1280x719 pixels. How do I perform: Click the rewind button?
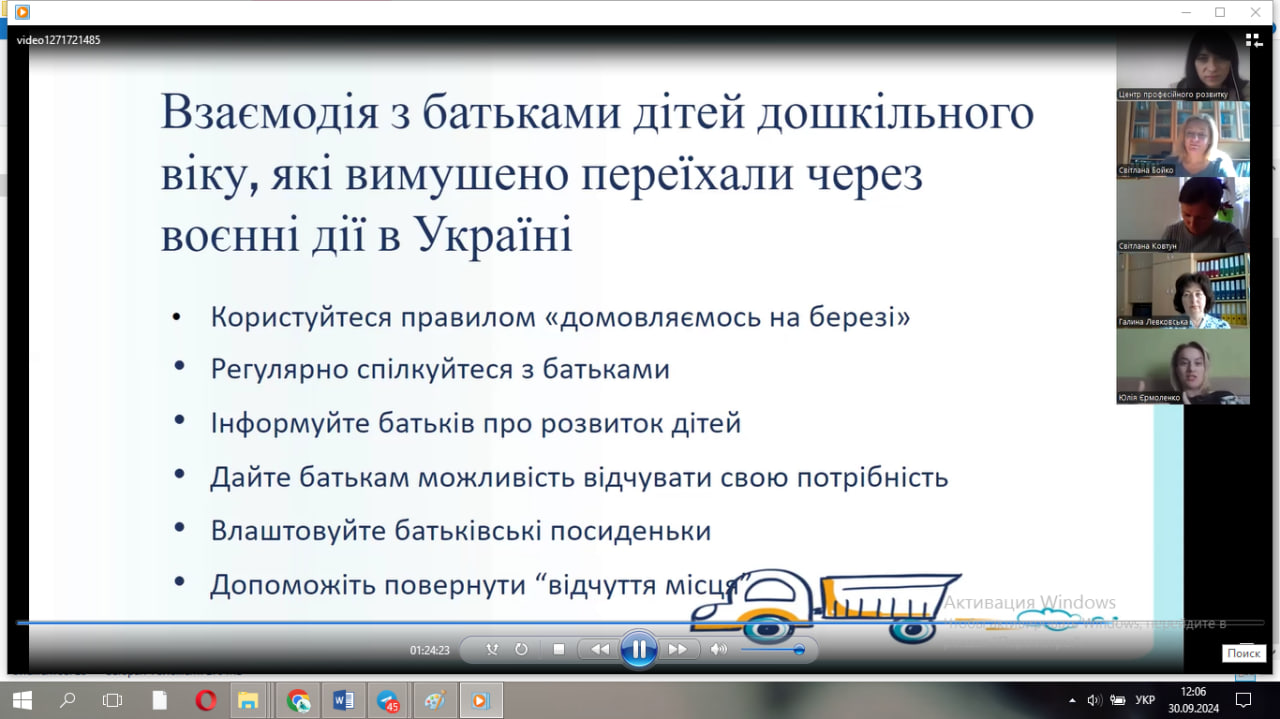(600, 649)
